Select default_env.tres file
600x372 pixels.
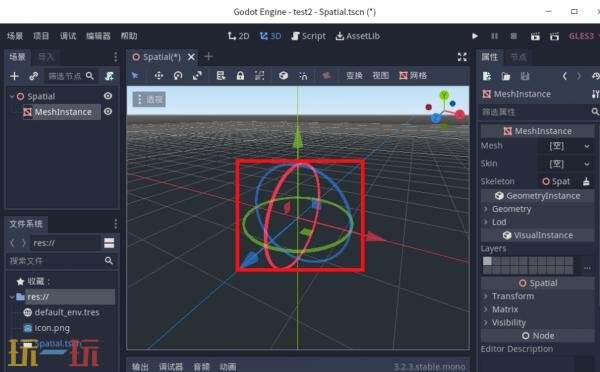click(x=67, y=312)
